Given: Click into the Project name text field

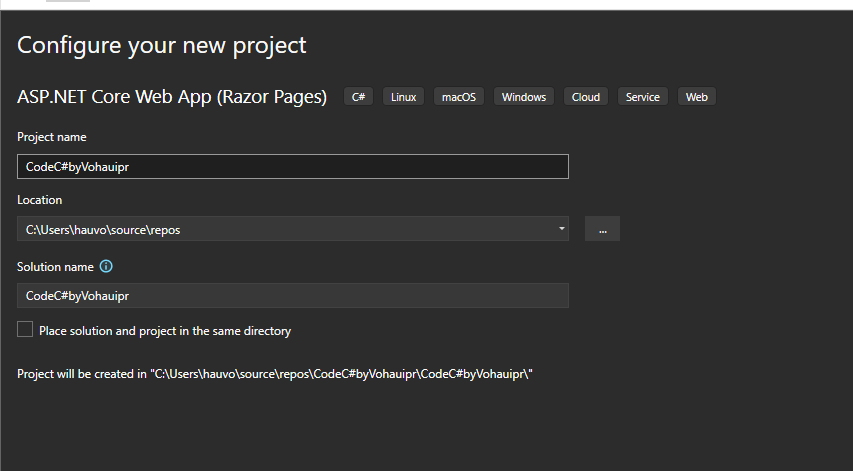Looking at the screenshot, I should pos(292,167).
